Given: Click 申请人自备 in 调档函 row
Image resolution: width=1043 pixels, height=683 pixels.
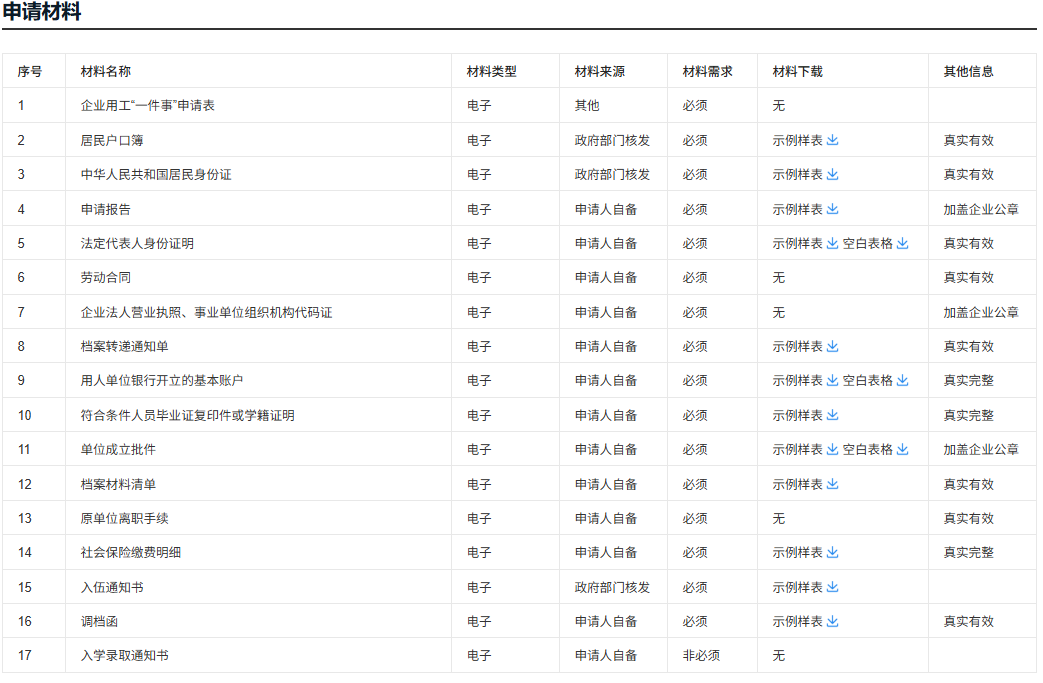Looking at the screenshot, I should point(606,621).
